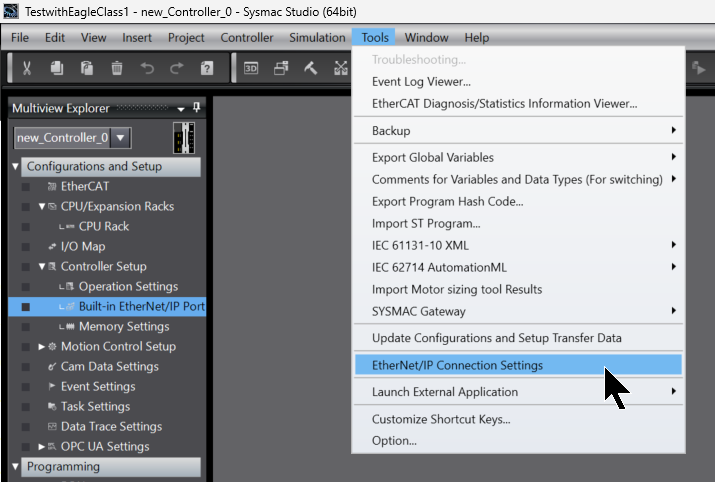
Task: Open the IEC 61131-10 XML submenu
Action: (518, 245)
